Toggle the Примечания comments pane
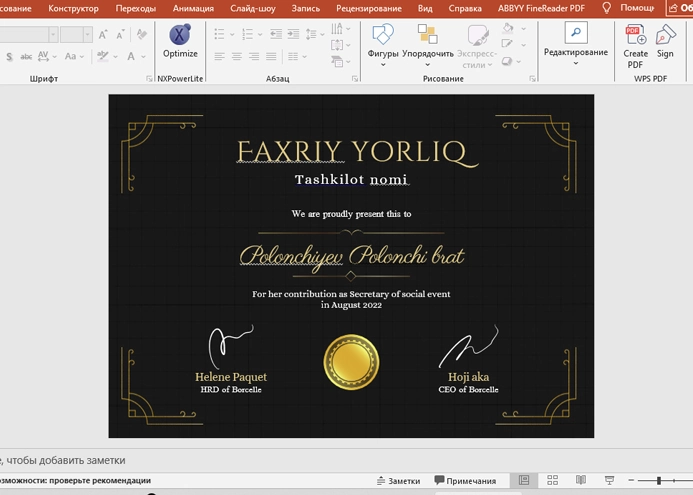Viewport: 693px width, 495px height. pyautogui.click(x=465, y=481)
